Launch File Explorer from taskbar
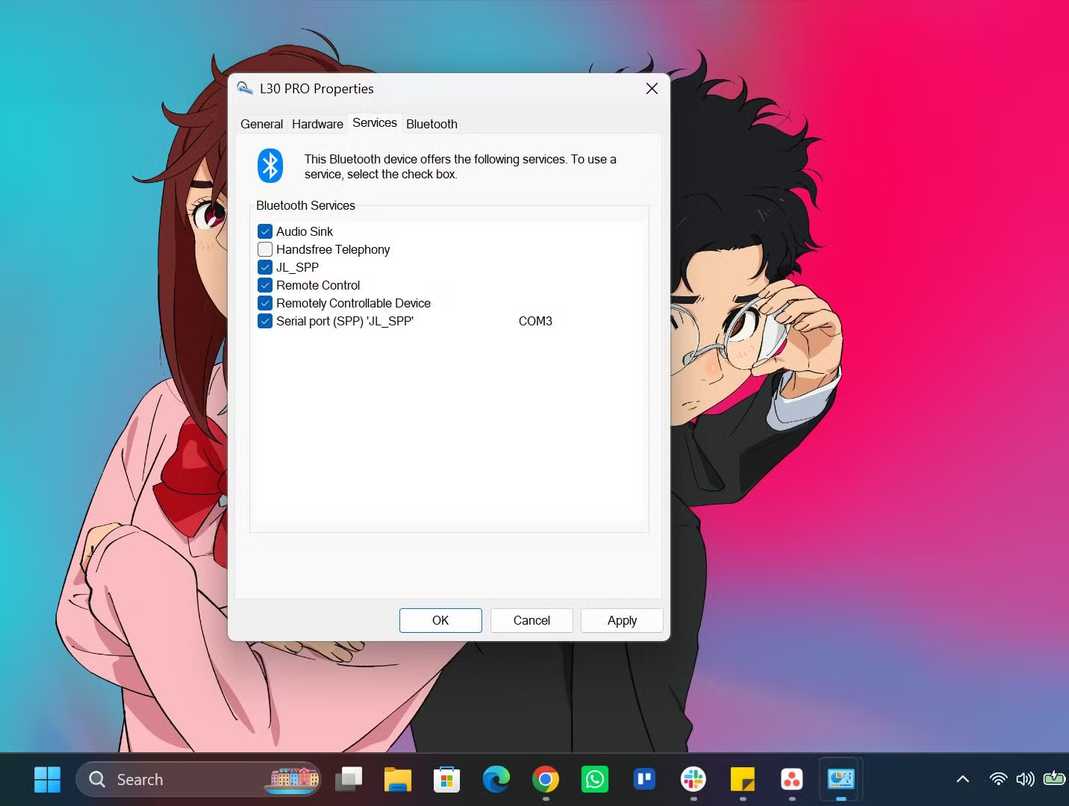This screenshot has width=1069, height=806. pyautogui.click(x=397, y=779)
